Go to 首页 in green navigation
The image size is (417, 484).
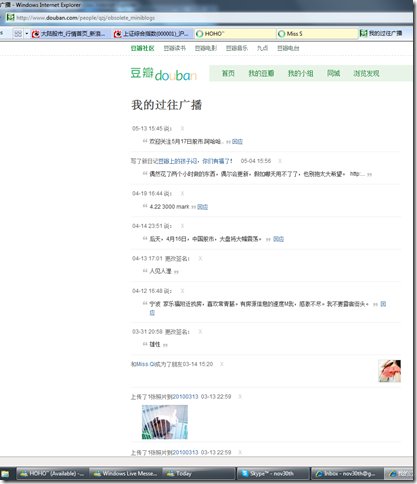click(x=228, y=73)
